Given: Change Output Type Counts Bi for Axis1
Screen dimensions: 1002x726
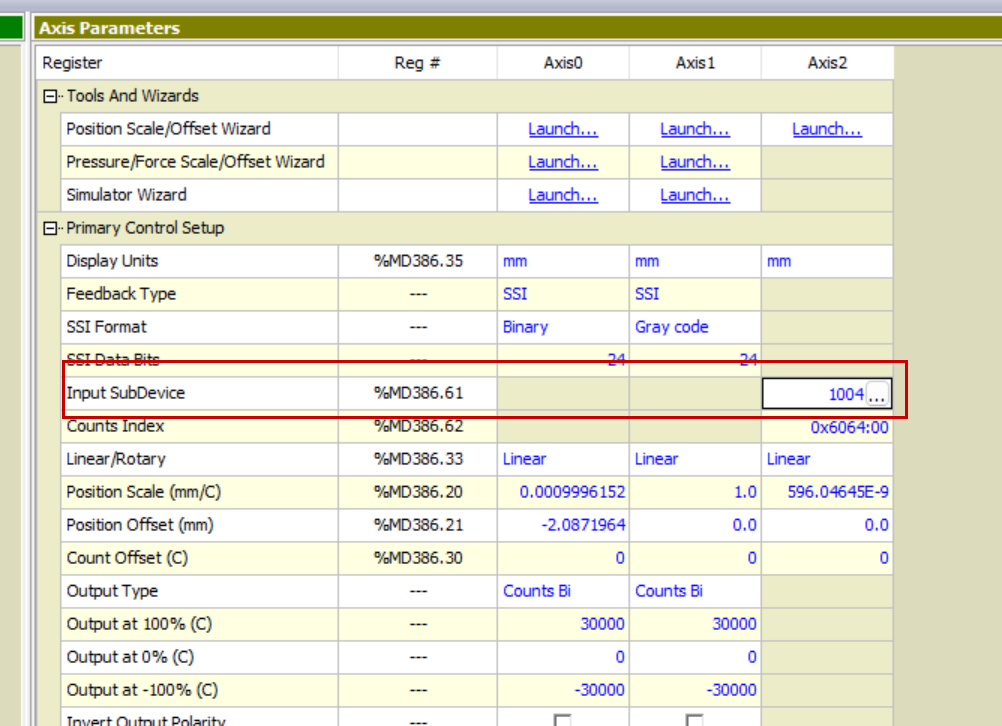Looking at the screenshot, I should (695, 591).
